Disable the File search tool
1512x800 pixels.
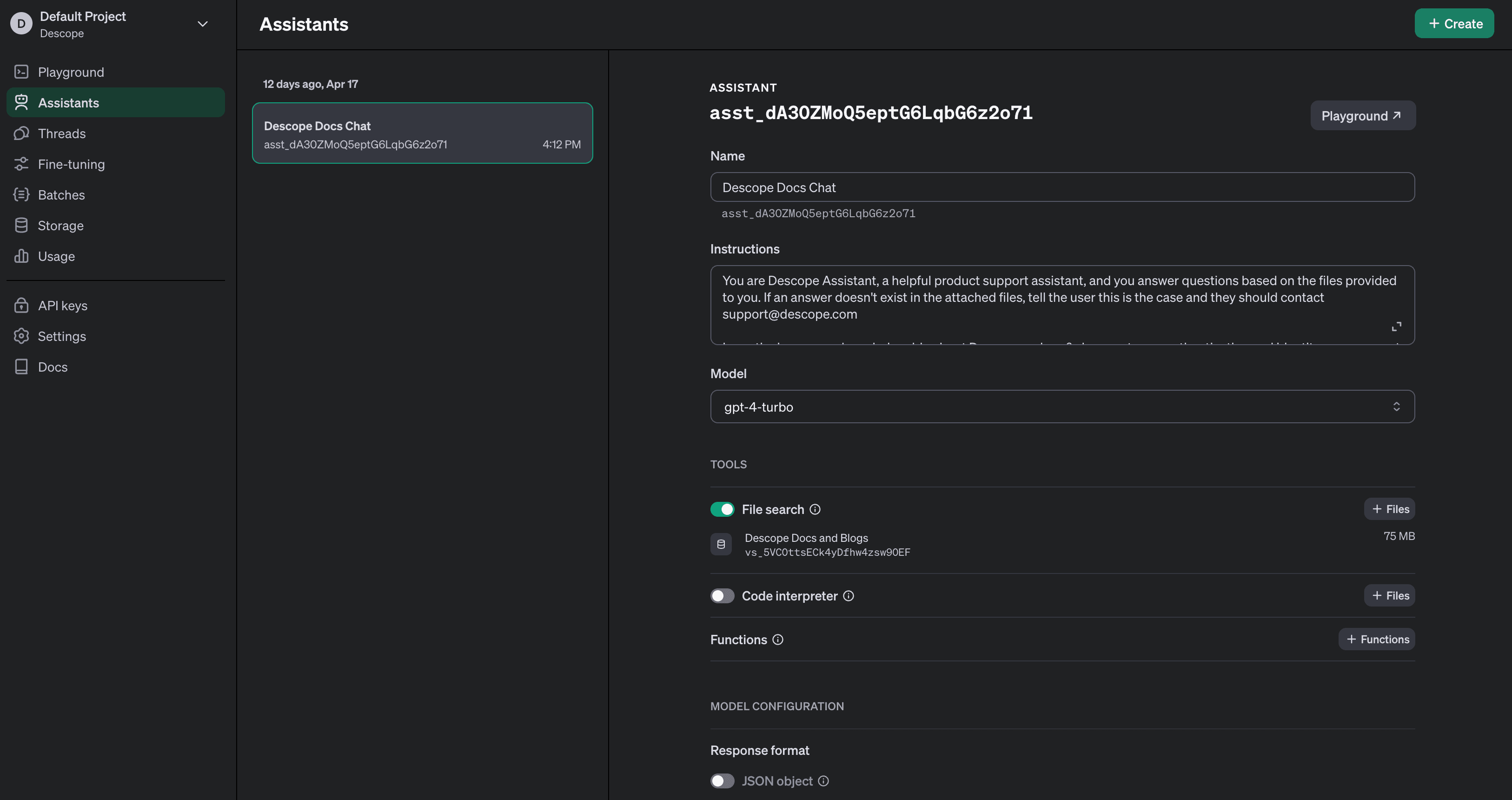[722, 509]
